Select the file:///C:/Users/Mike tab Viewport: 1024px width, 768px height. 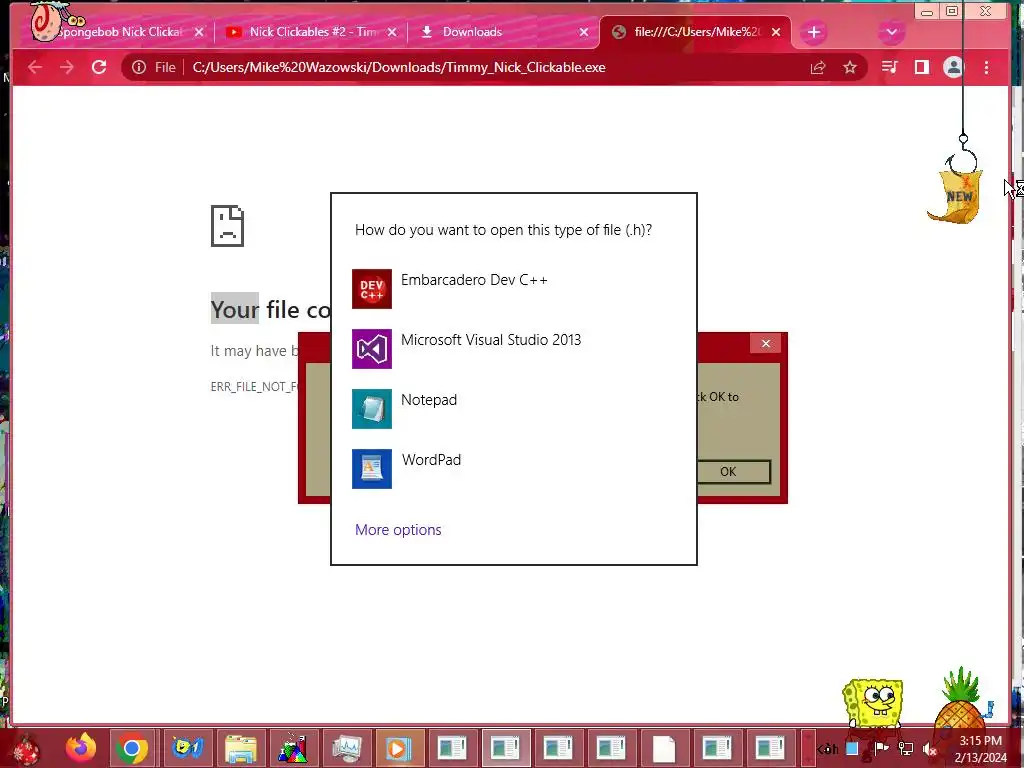click(x=696, y=32)
